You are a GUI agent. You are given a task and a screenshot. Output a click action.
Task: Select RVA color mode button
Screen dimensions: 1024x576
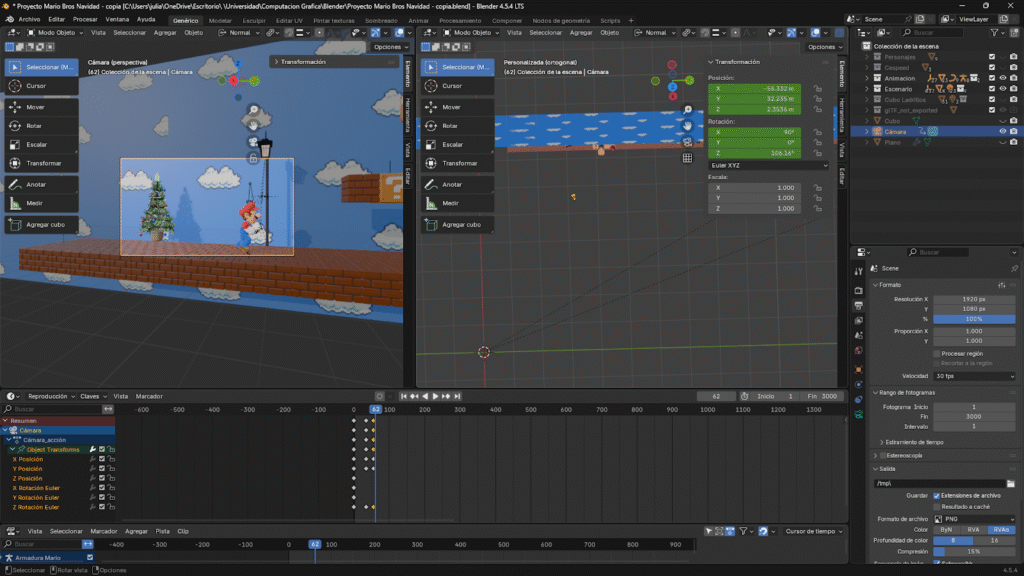pos(973,530)
